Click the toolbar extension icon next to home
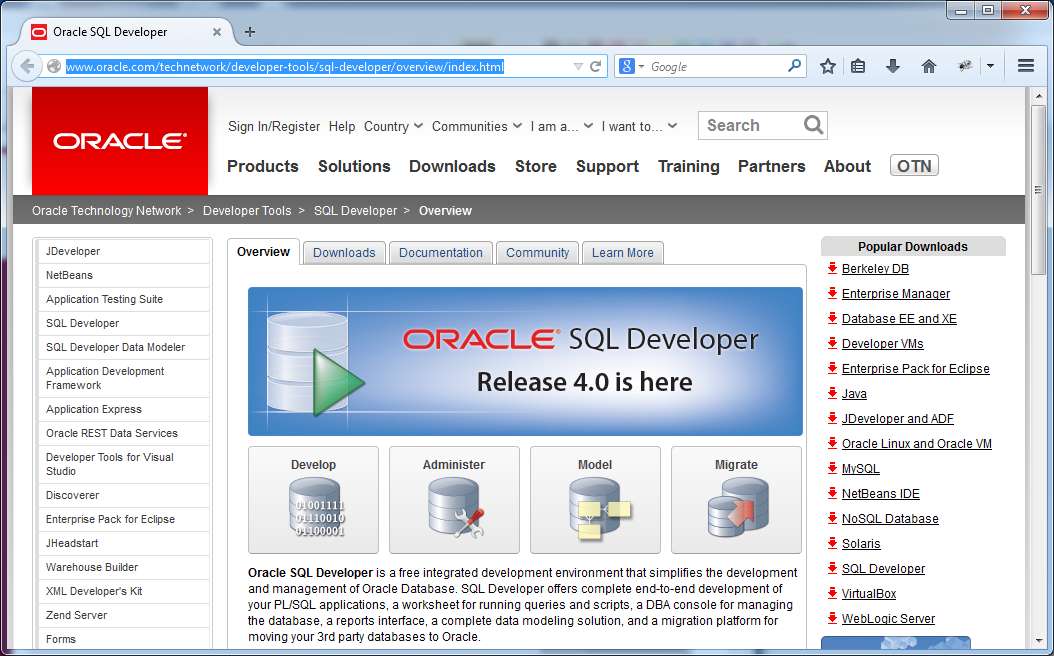The width and height of the screenshot is (1054, 656). [965, 66]
